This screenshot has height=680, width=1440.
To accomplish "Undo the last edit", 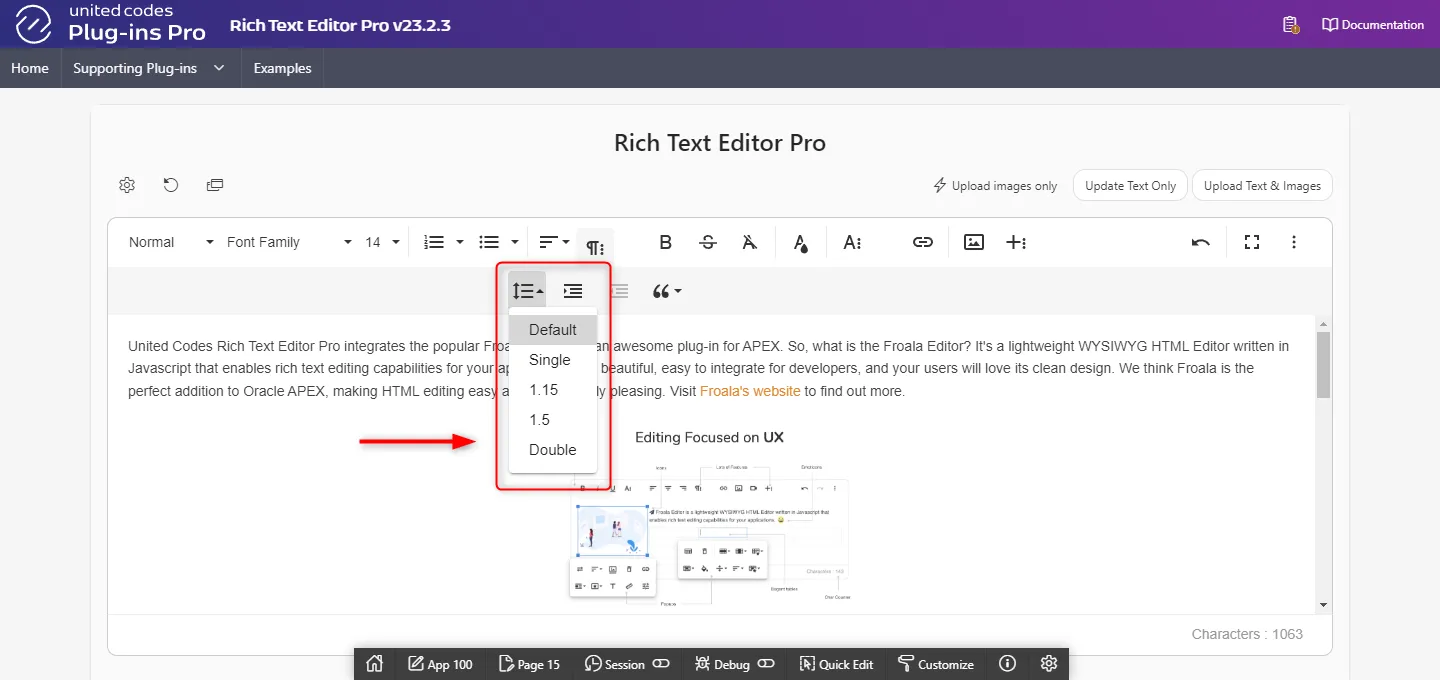I will tap(1201, 242).
